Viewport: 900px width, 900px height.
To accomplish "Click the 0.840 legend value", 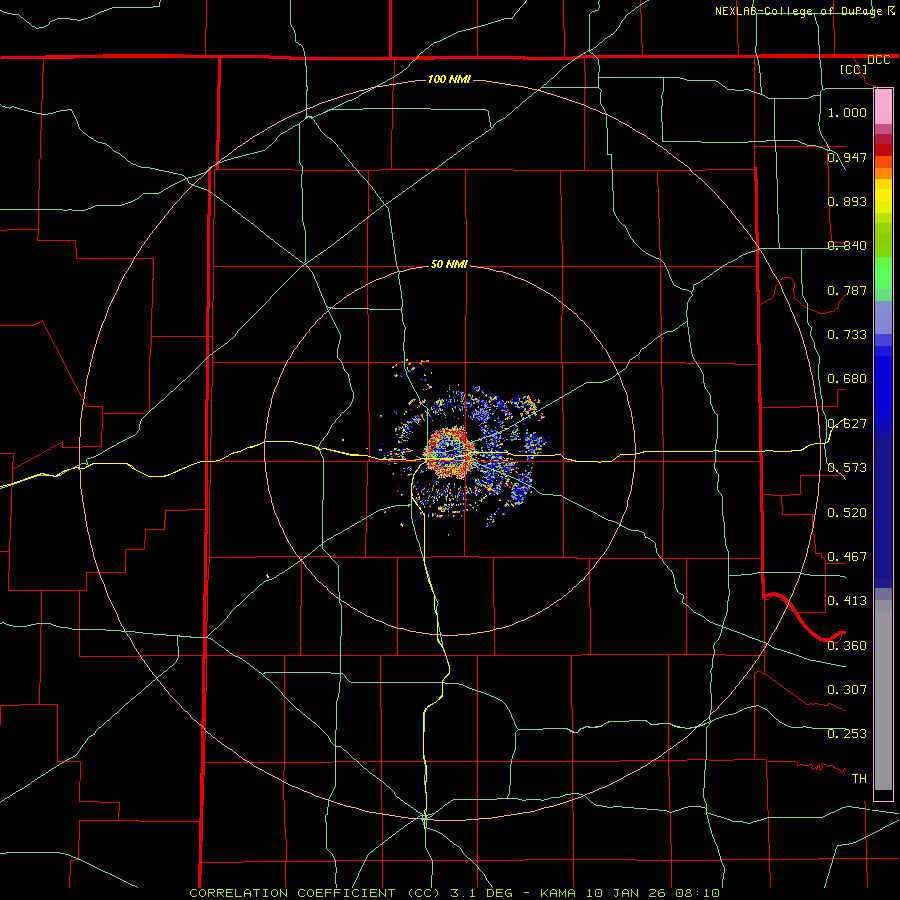I will [x=847, y=246].
